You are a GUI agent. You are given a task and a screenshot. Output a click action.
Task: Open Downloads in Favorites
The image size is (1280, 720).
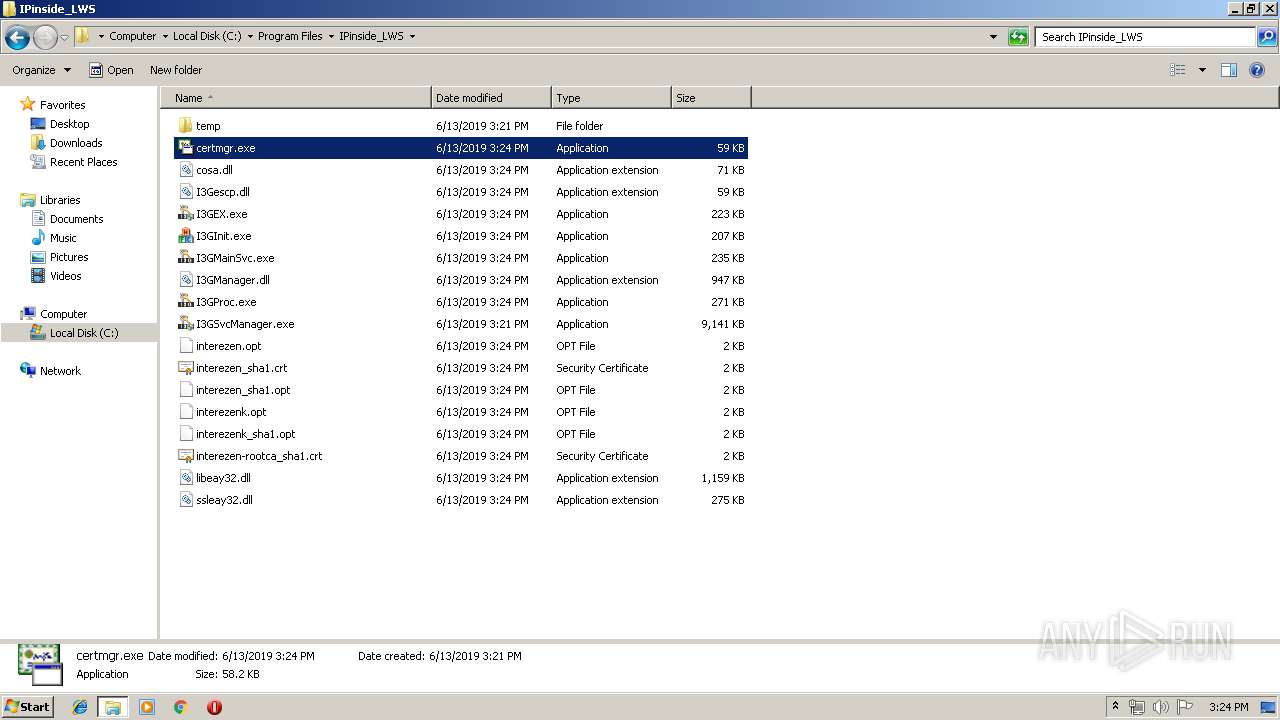point(76,143)
